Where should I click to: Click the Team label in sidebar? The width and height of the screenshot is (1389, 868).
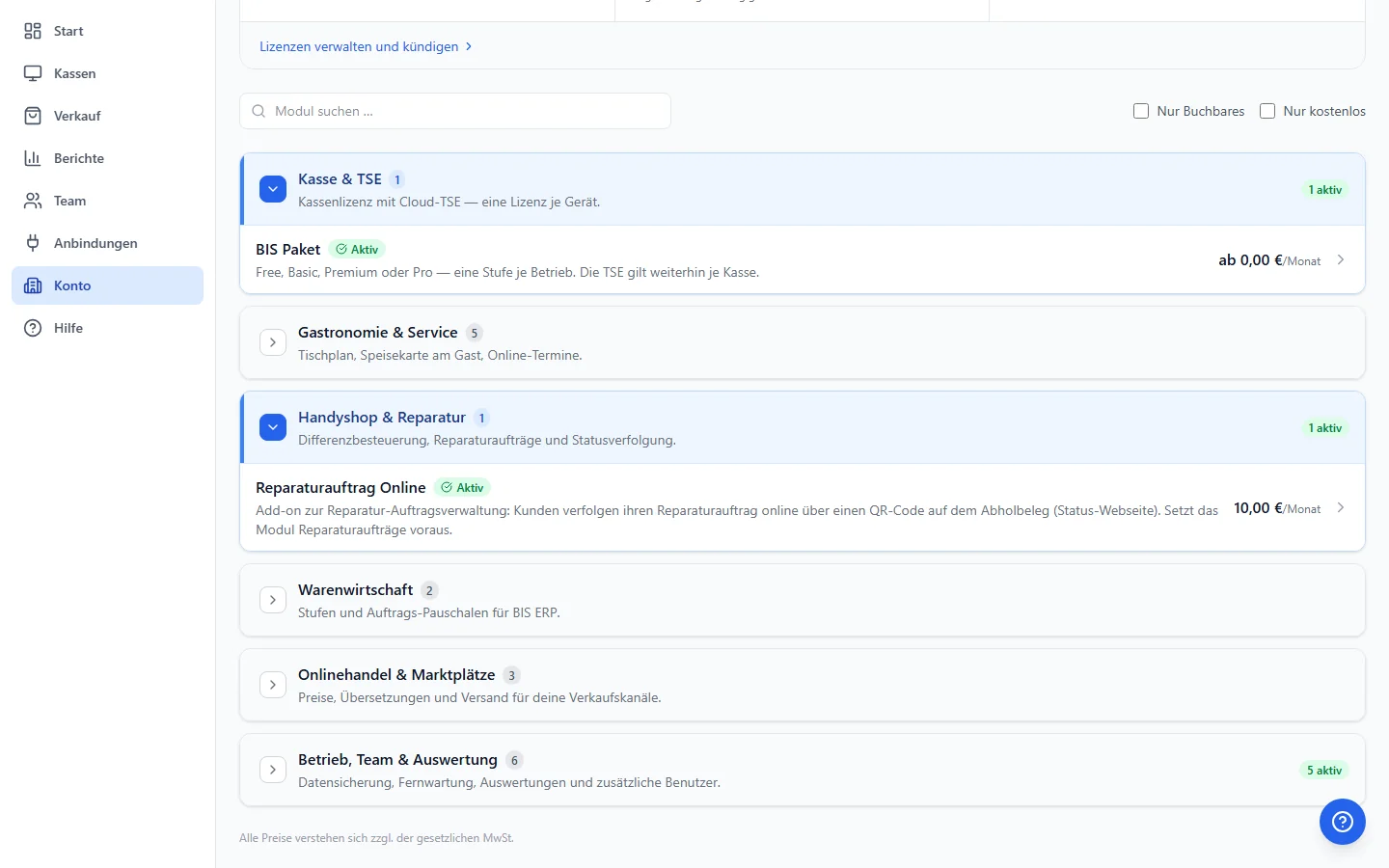tap(69, 201)
